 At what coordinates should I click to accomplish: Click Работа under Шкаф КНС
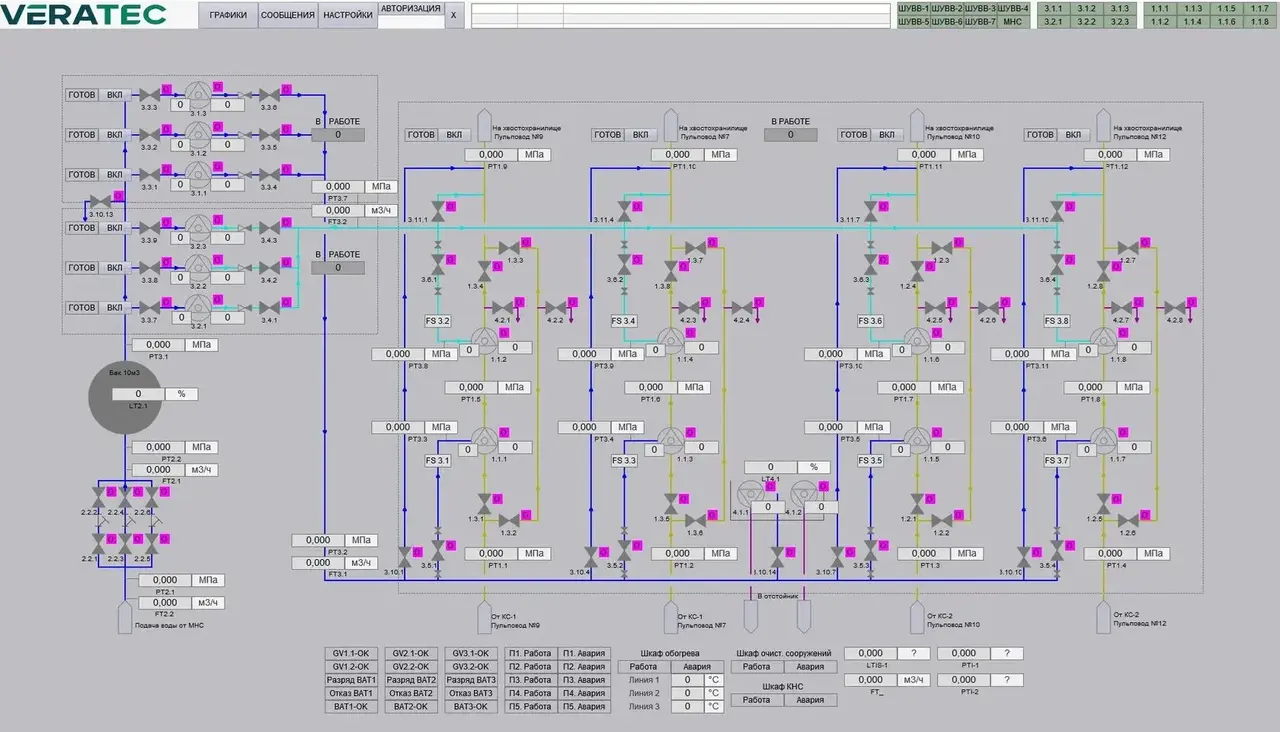coord(757,700)
